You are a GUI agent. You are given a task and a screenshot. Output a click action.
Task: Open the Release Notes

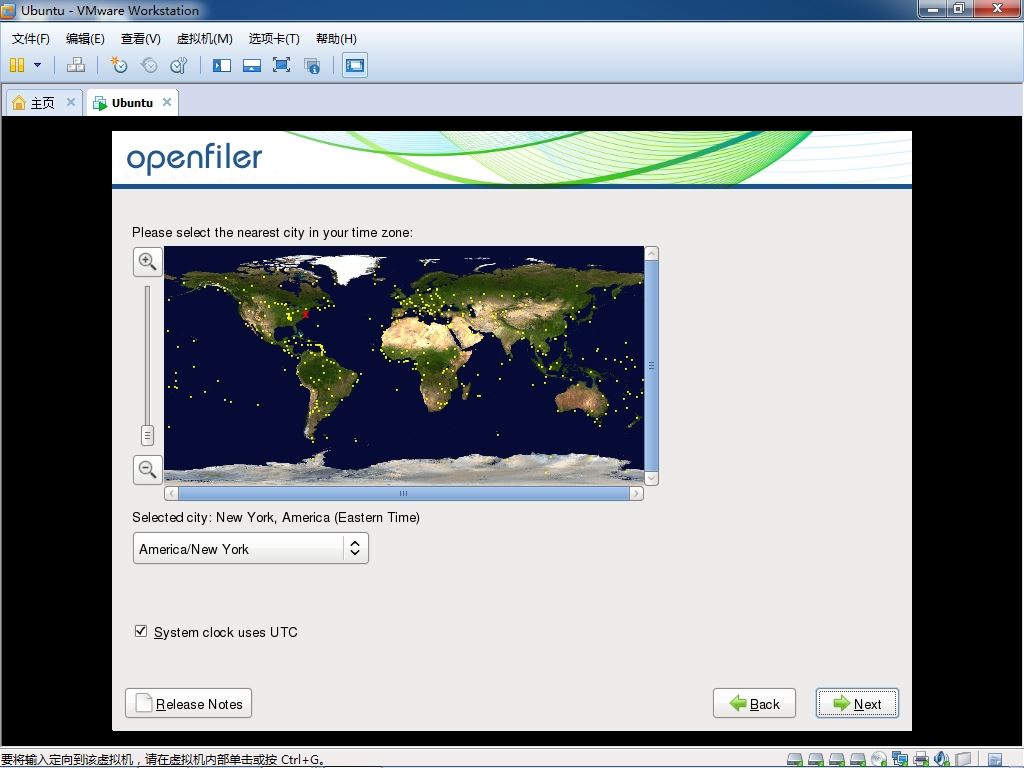coord(188,703)
